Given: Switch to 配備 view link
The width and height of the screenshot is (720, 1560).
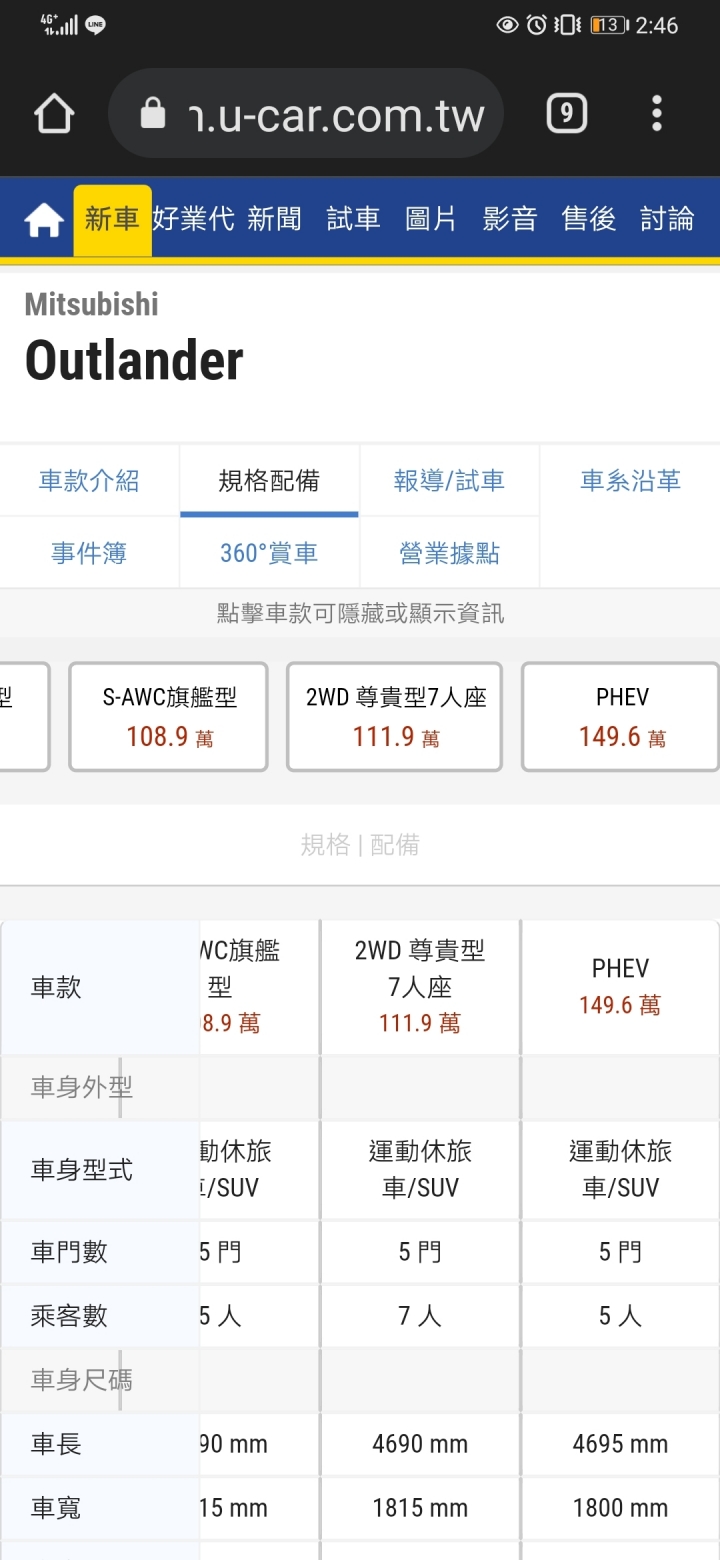Looking at the screenshot, I should click(x=395, y=845).
